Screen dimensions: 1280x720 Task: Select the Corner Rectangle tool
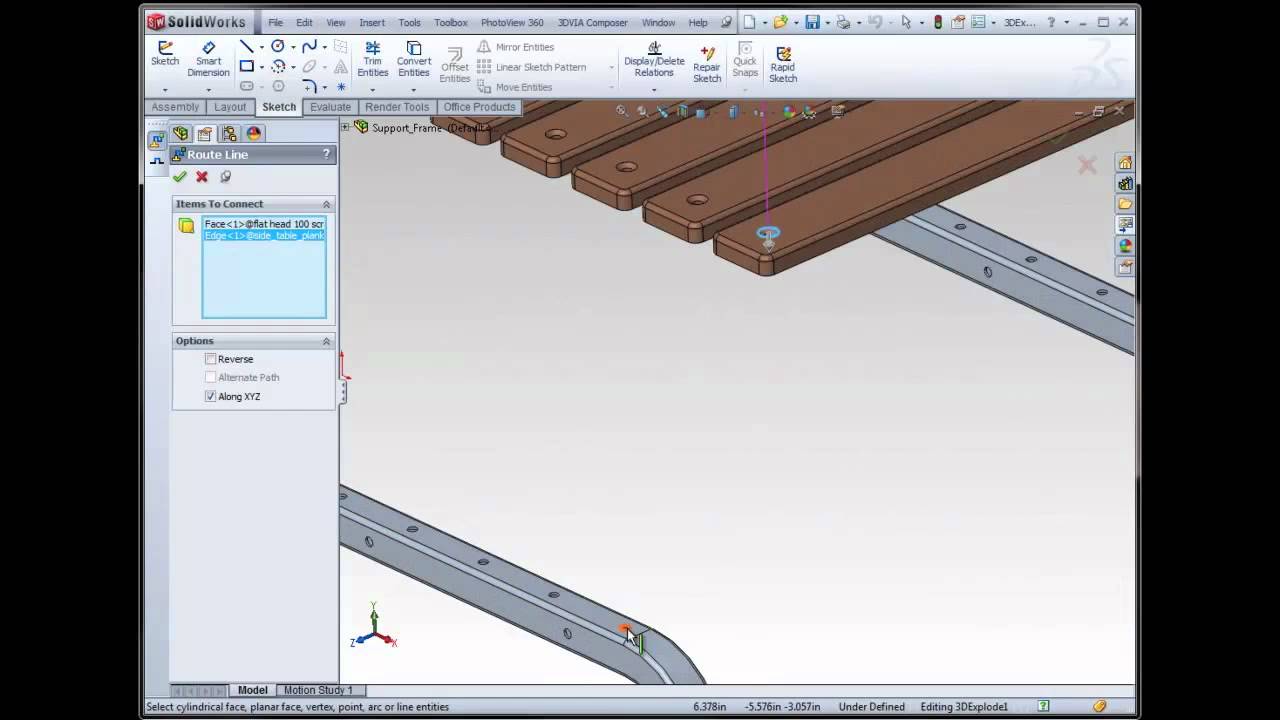[246, 67]
